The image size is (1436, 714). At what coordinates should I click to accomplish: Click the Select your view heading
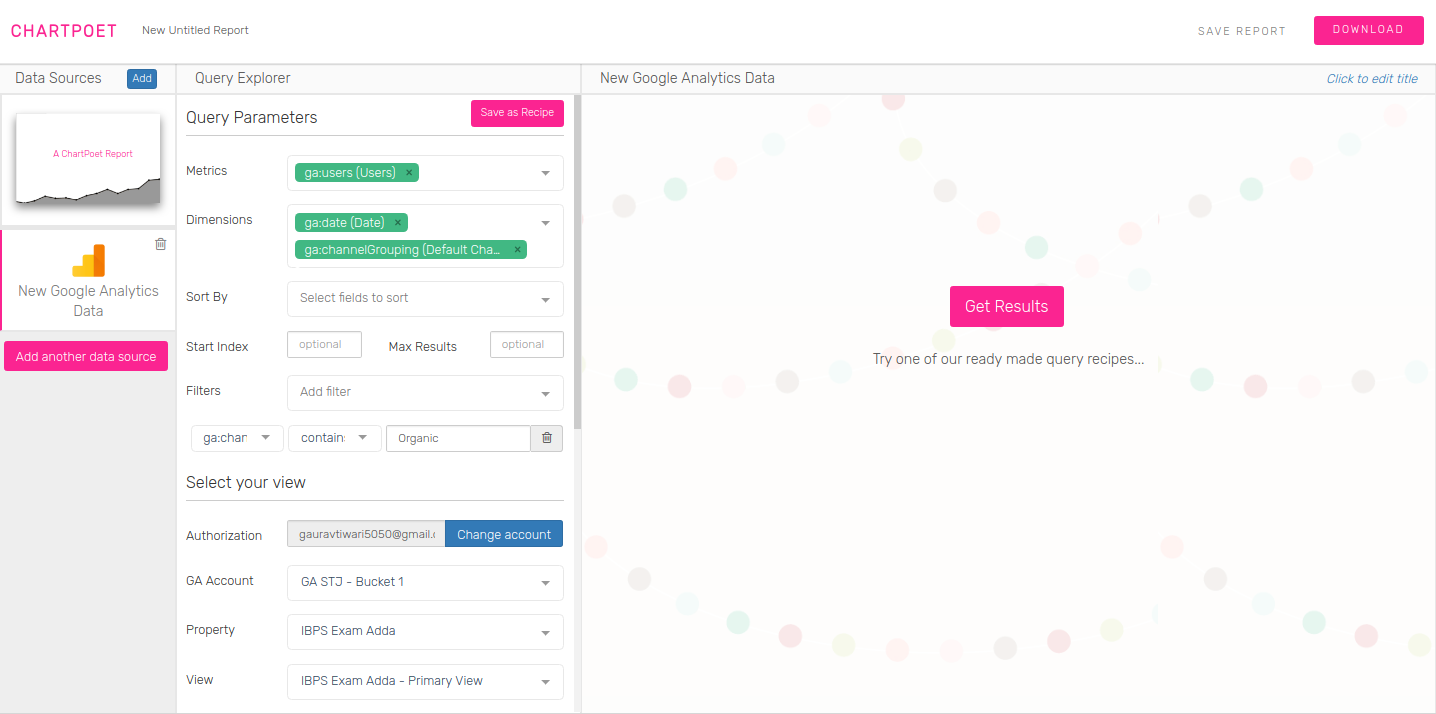click(246, 482)
